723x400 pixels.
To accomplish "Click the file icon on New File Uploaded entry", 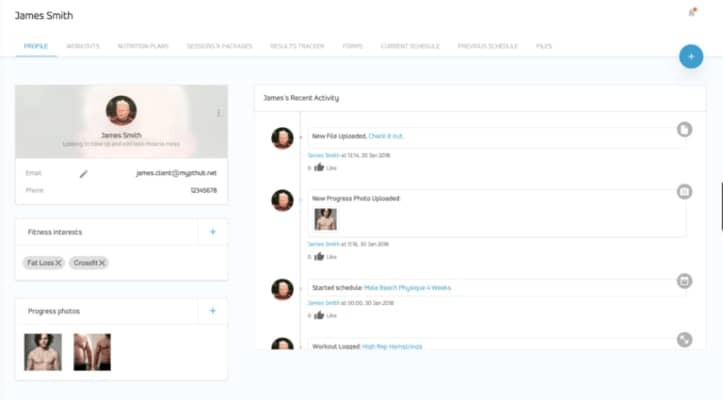I will [x=684, y=130].
